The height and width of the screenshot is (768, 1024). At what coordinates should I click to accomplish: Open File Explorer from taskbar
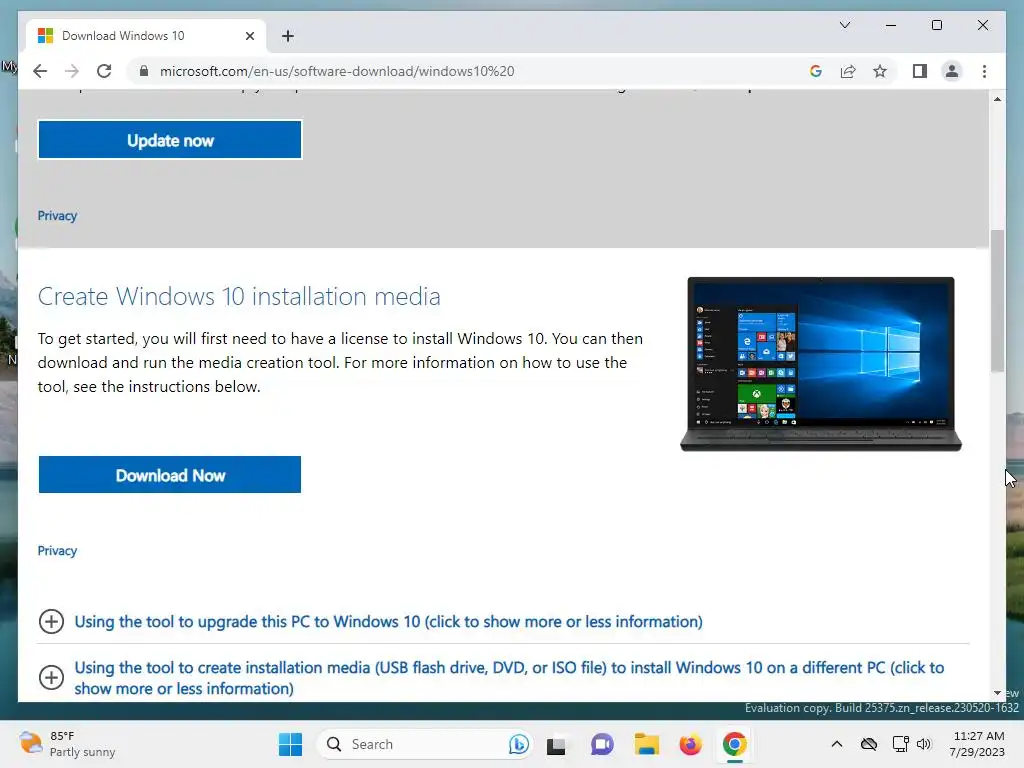(x=647, y=744)
